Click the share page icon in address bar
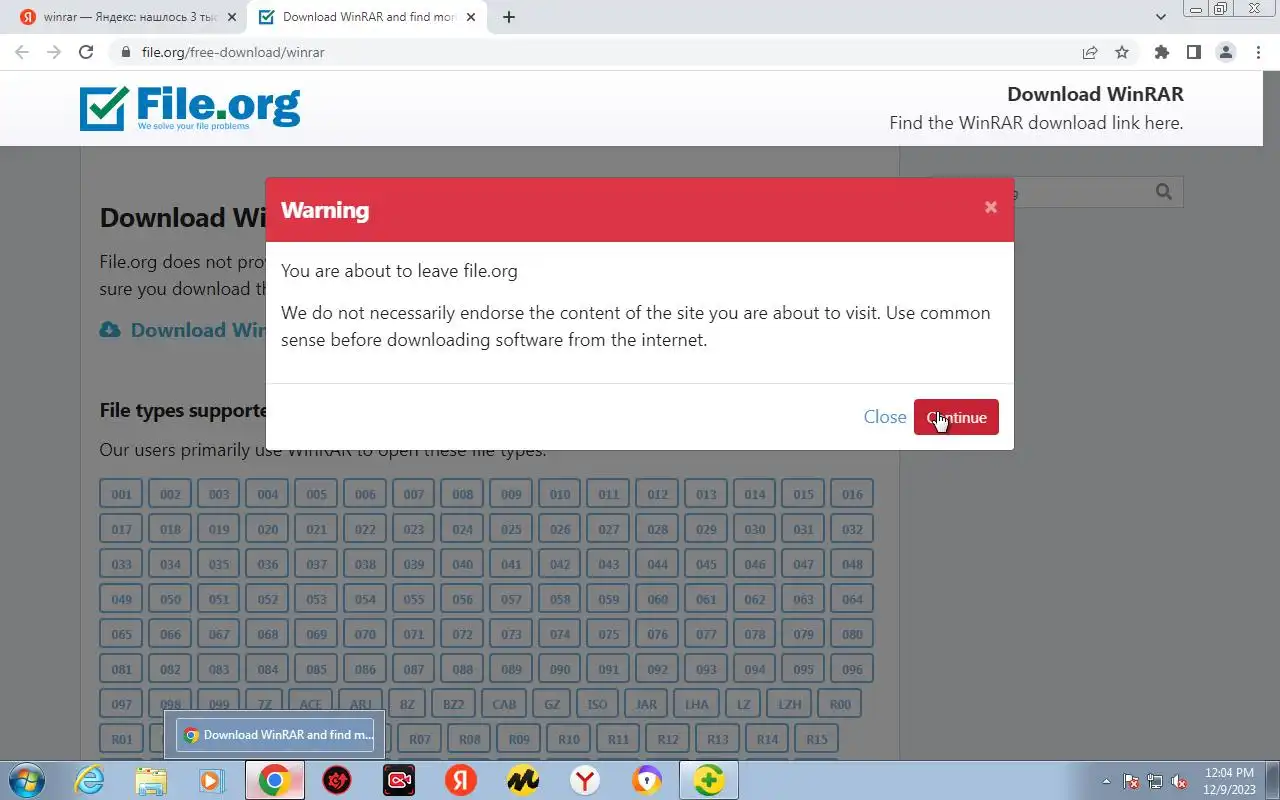Image resolution: width=1280 pixels, height=800 pixels. 1090,52
